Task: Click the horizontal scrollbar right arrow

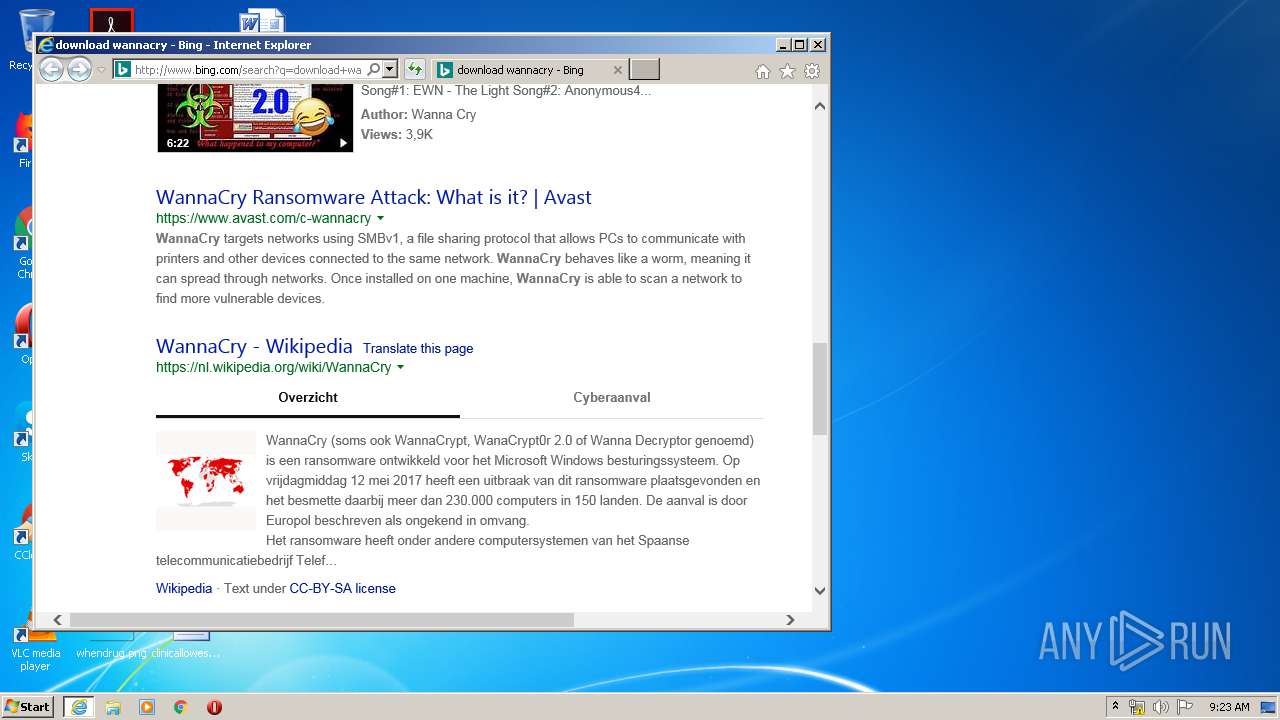Action: (790, 620)
